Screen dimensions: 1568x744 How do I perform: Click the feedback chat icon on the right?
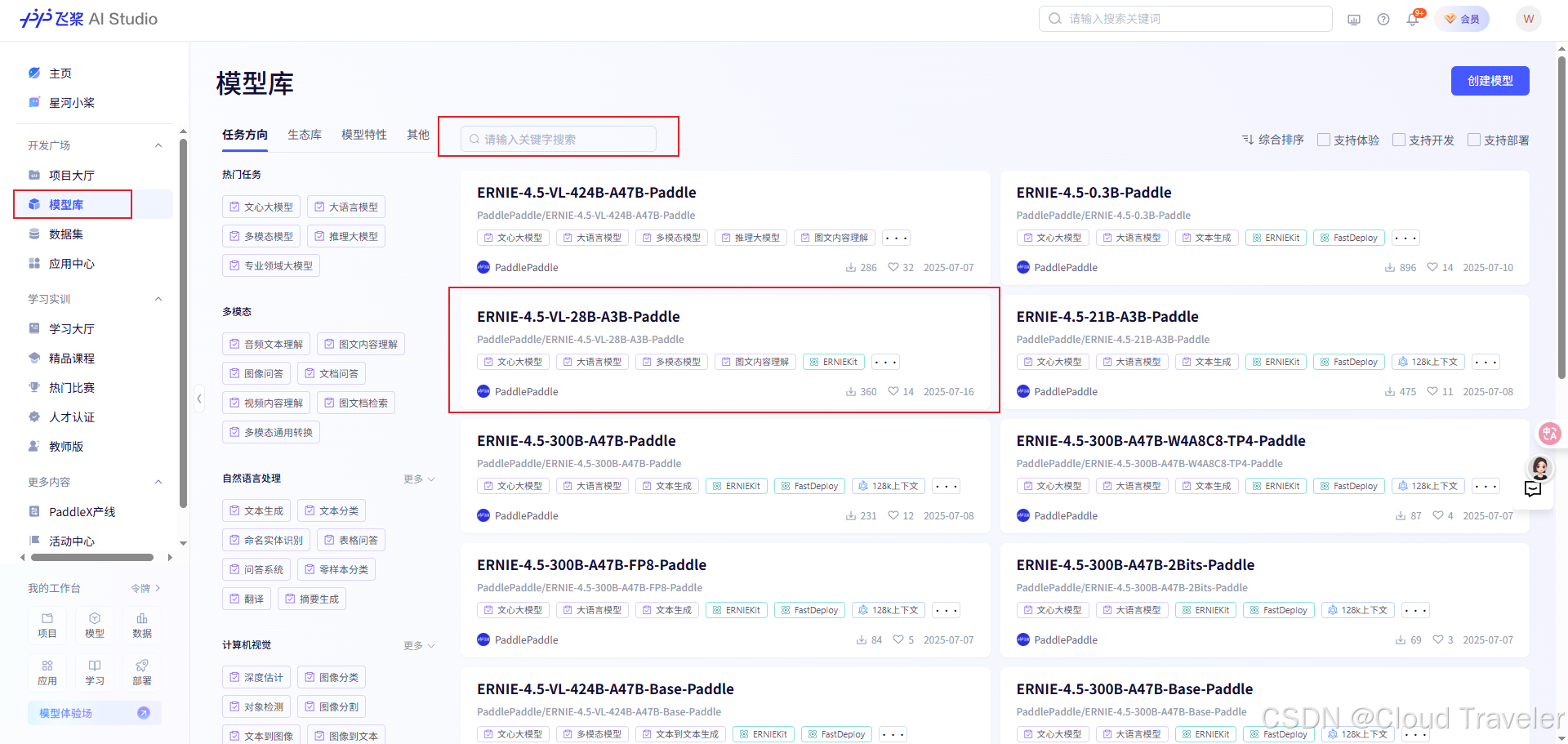tap(1533, 489)
